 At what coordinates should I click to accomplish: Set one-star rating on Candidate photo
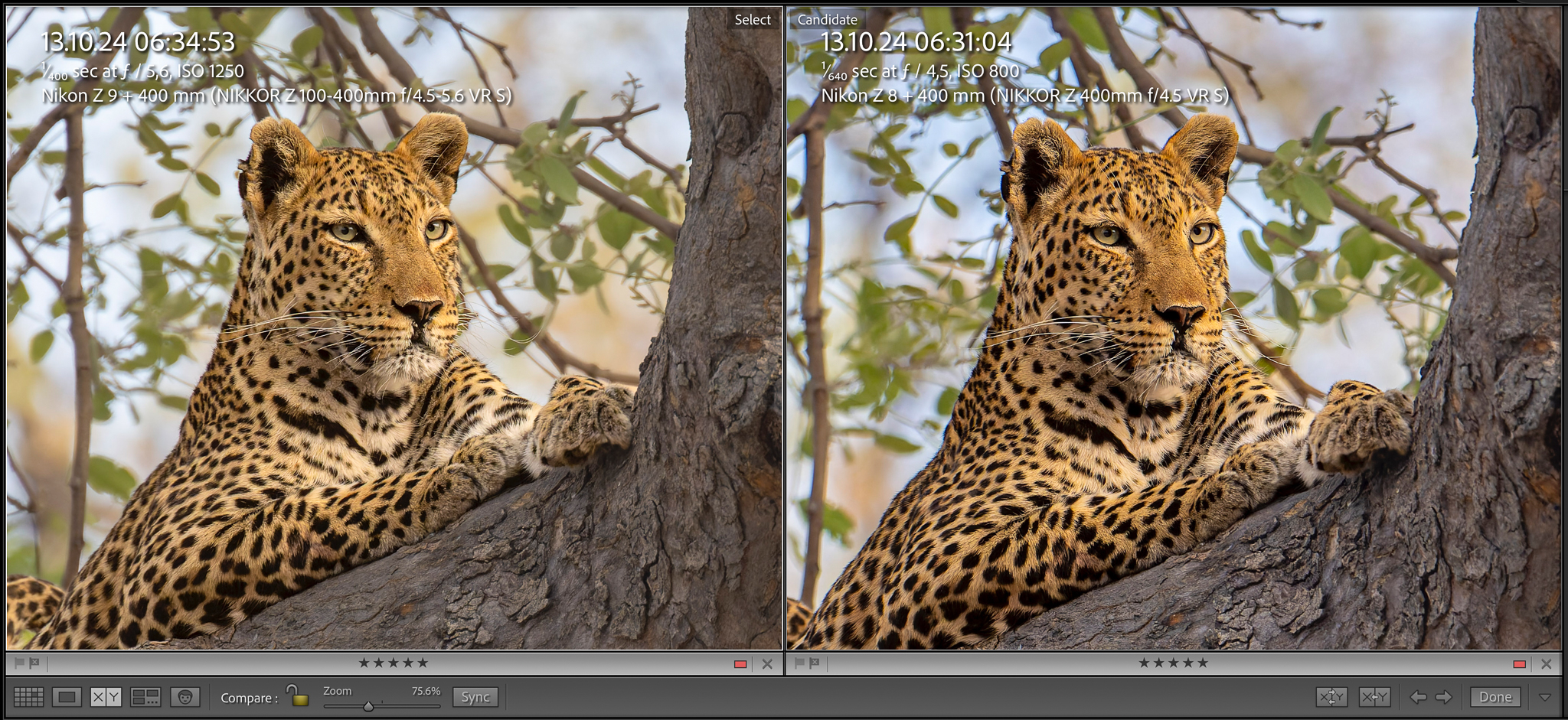click(1144, 663)
